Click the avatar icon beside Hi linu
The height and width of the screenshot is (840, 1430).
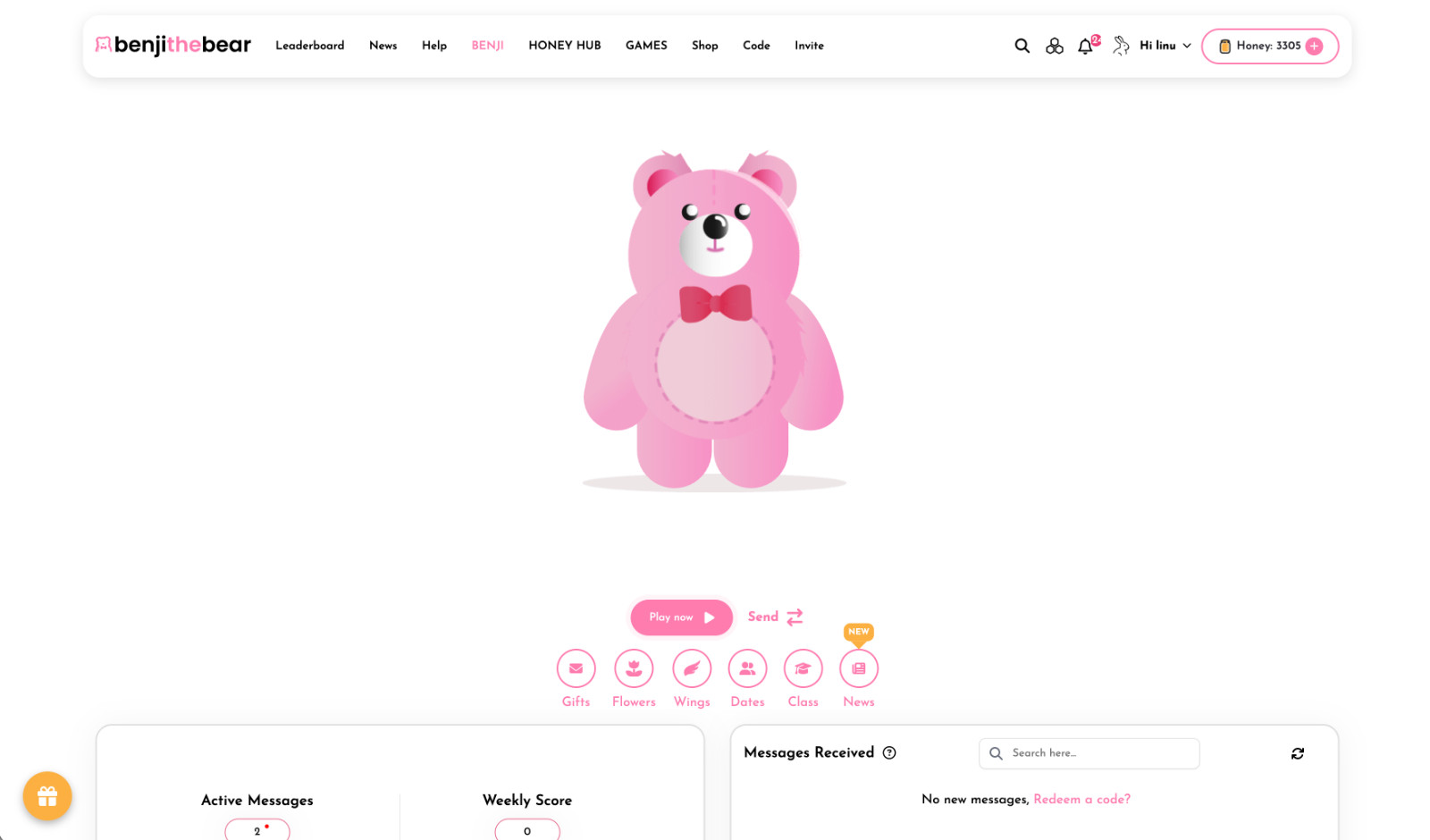[x=1121, y=46]
